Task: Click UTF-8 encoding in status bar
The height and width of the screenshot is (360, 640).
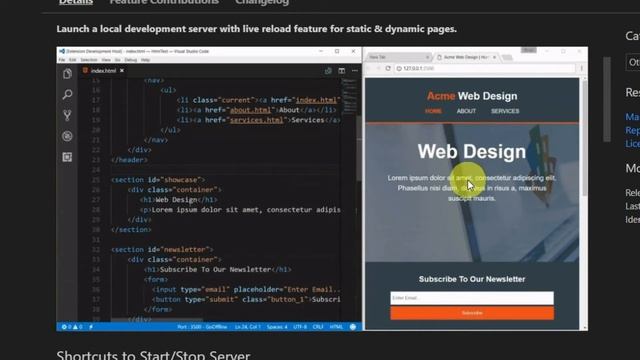Action: click(300, 327)
